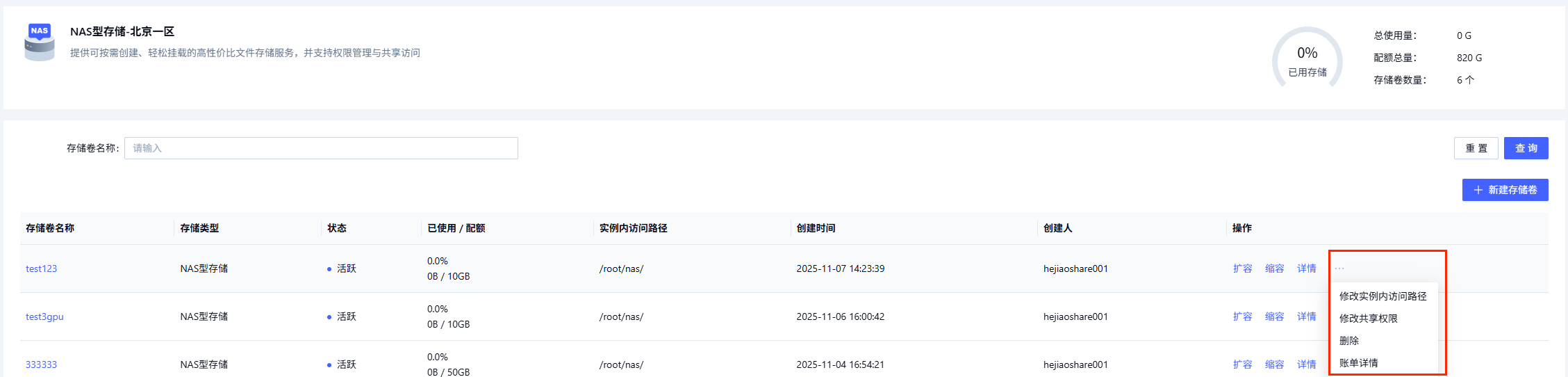Open the test3gpu volume link
The height and width of the screenshot is (377, 1568).
(44, 316)
